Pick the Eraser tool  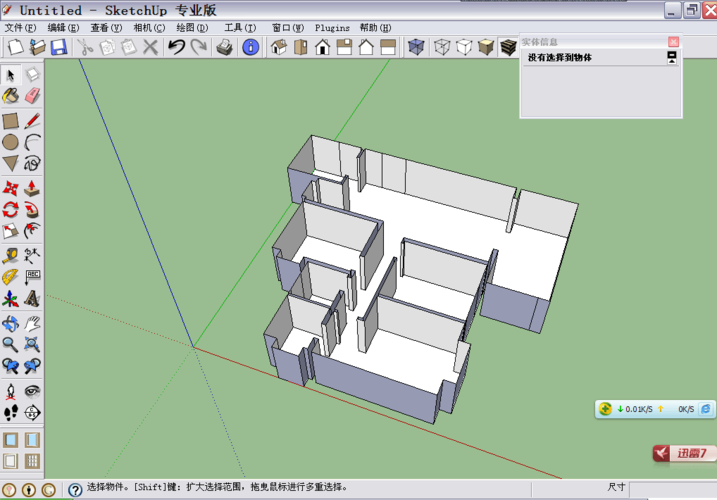point(32,96)
